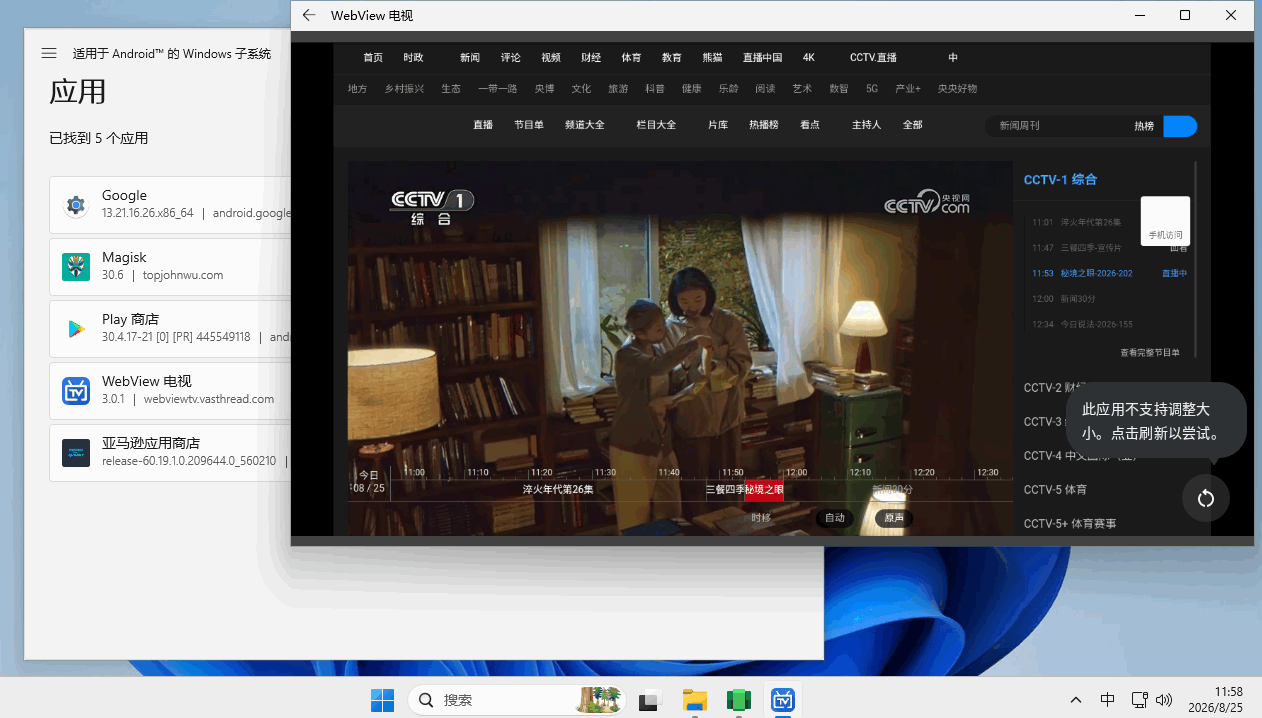Click the 热榜 label beside the search box
The image size is (1262, 718).
tap(1144, 126)
